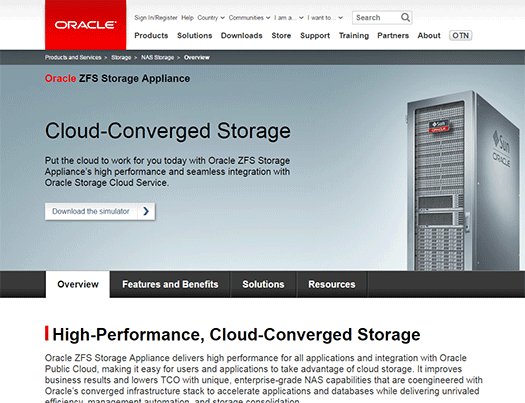The width and height of the screenshot is (525, 403).
Task: Click the Sign In/Register link
Action: tap(156, 18)
